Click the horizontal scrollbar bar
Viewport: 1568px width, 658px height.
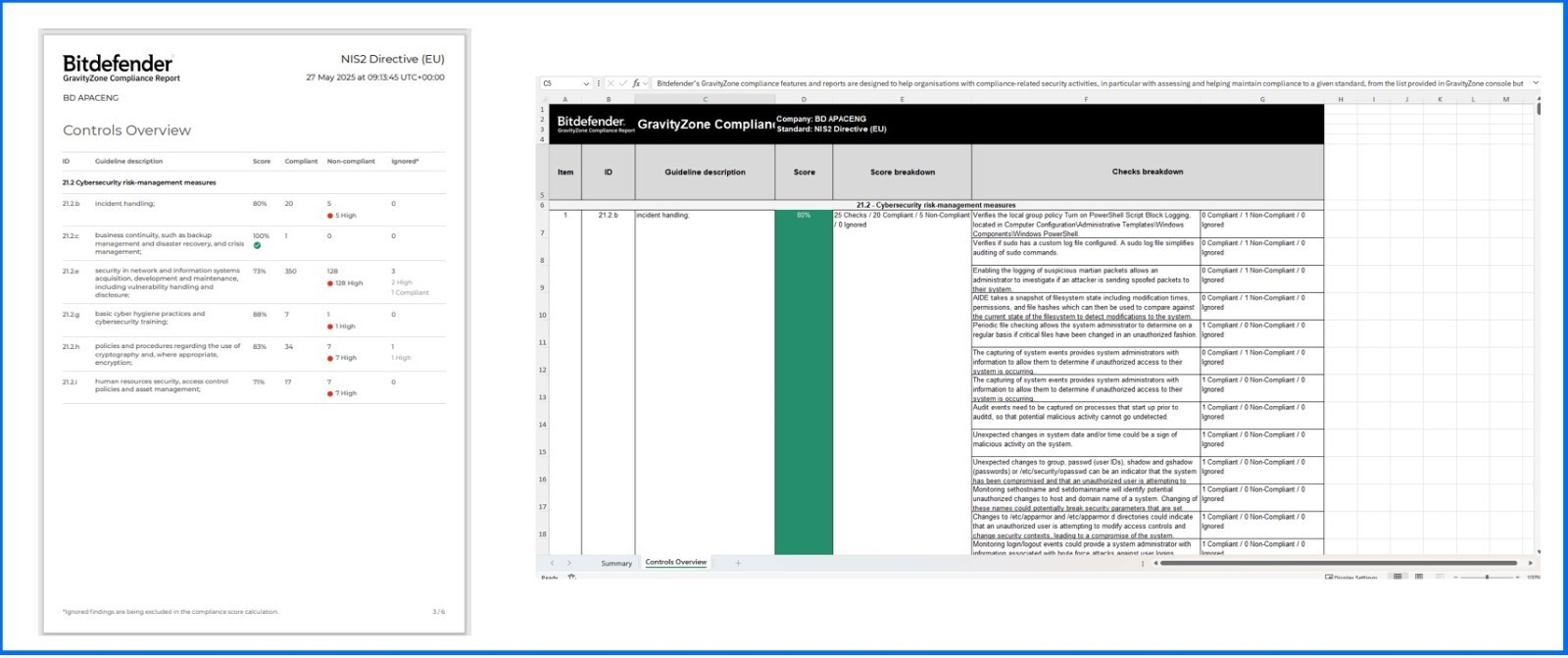(1339, 563)
